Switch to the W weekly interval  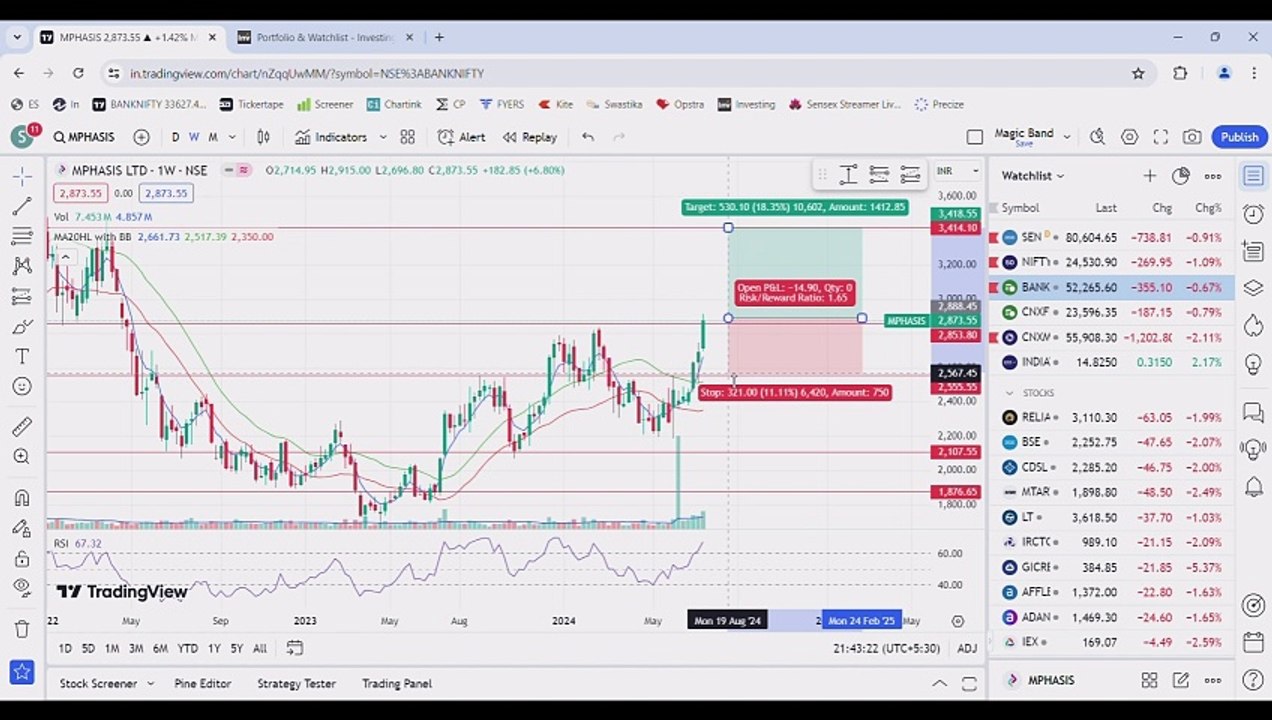(194, 137)
